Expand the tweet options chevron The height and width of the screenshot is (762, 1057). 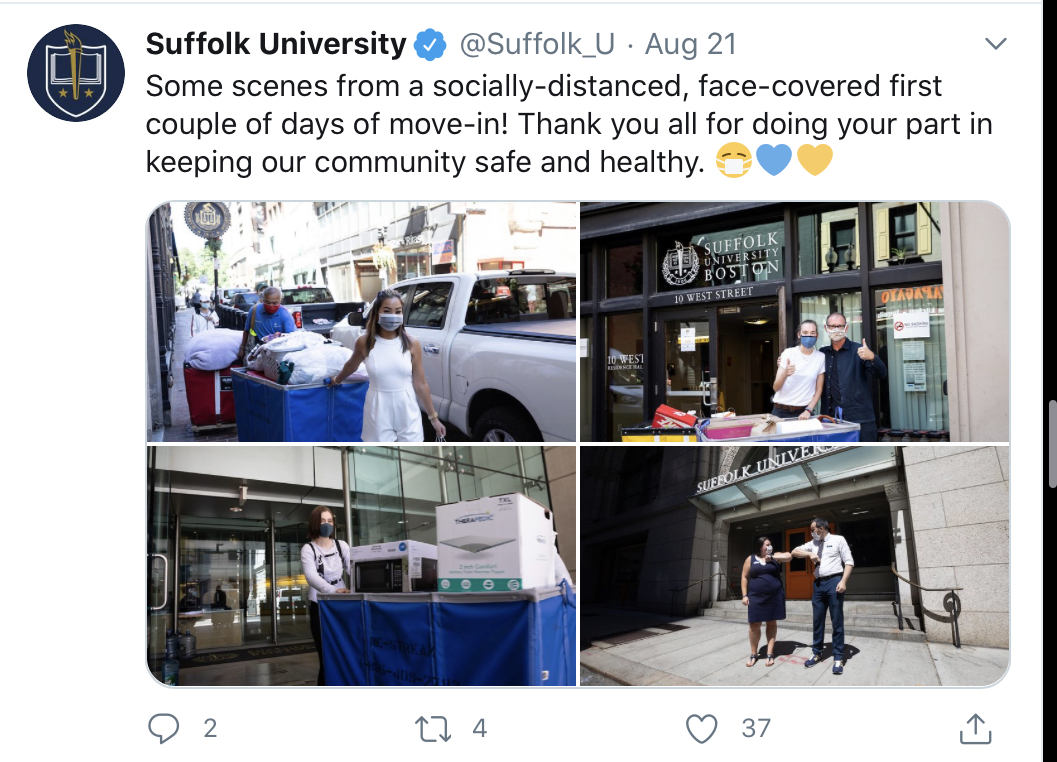(996, 44)
